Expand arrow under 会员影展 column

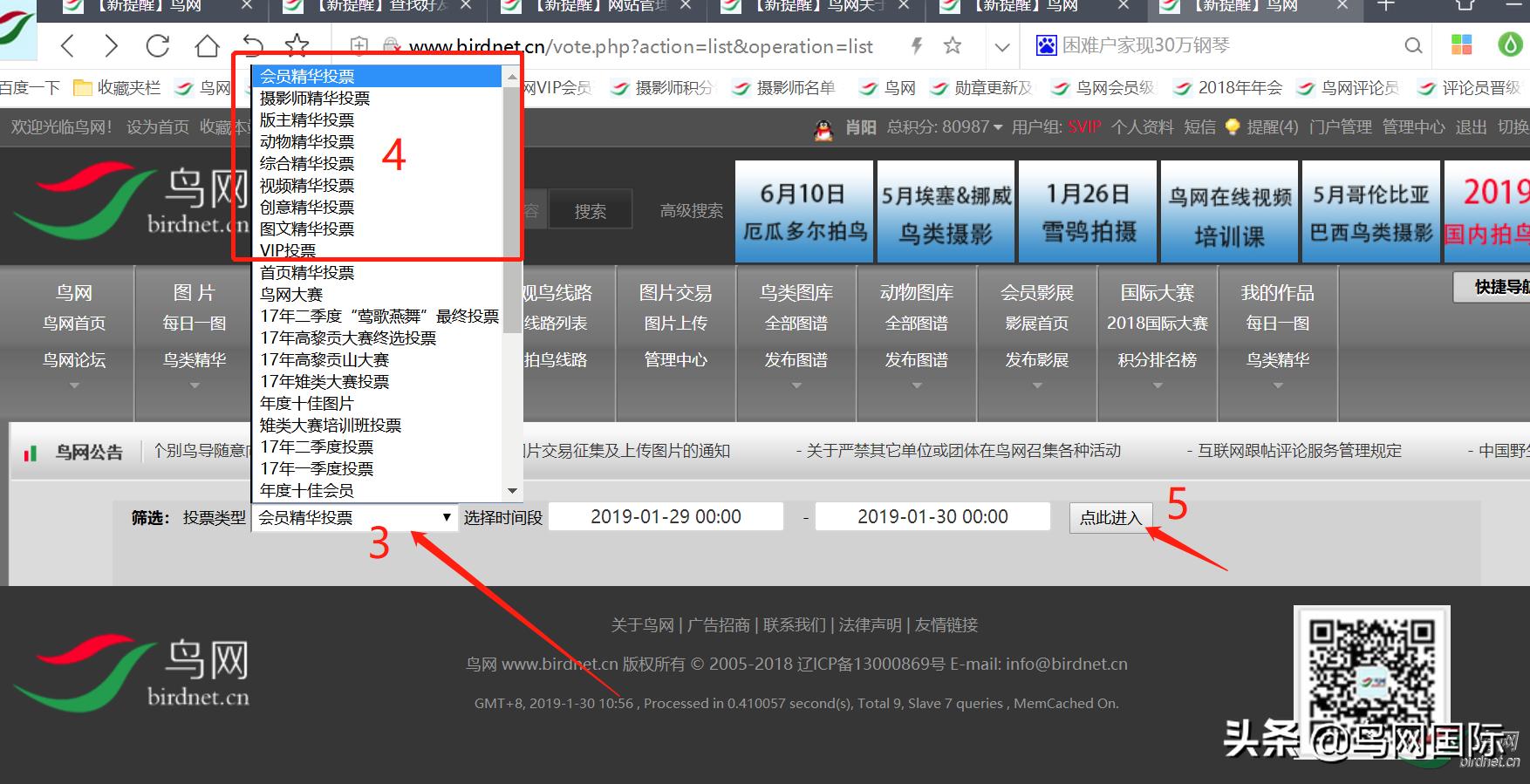tap(1037, 385)
